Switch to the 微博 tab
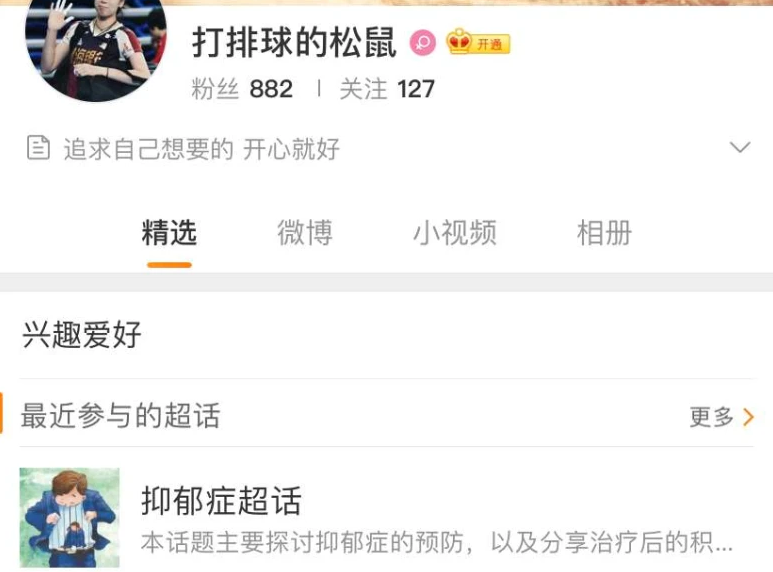 pos(305,233)
